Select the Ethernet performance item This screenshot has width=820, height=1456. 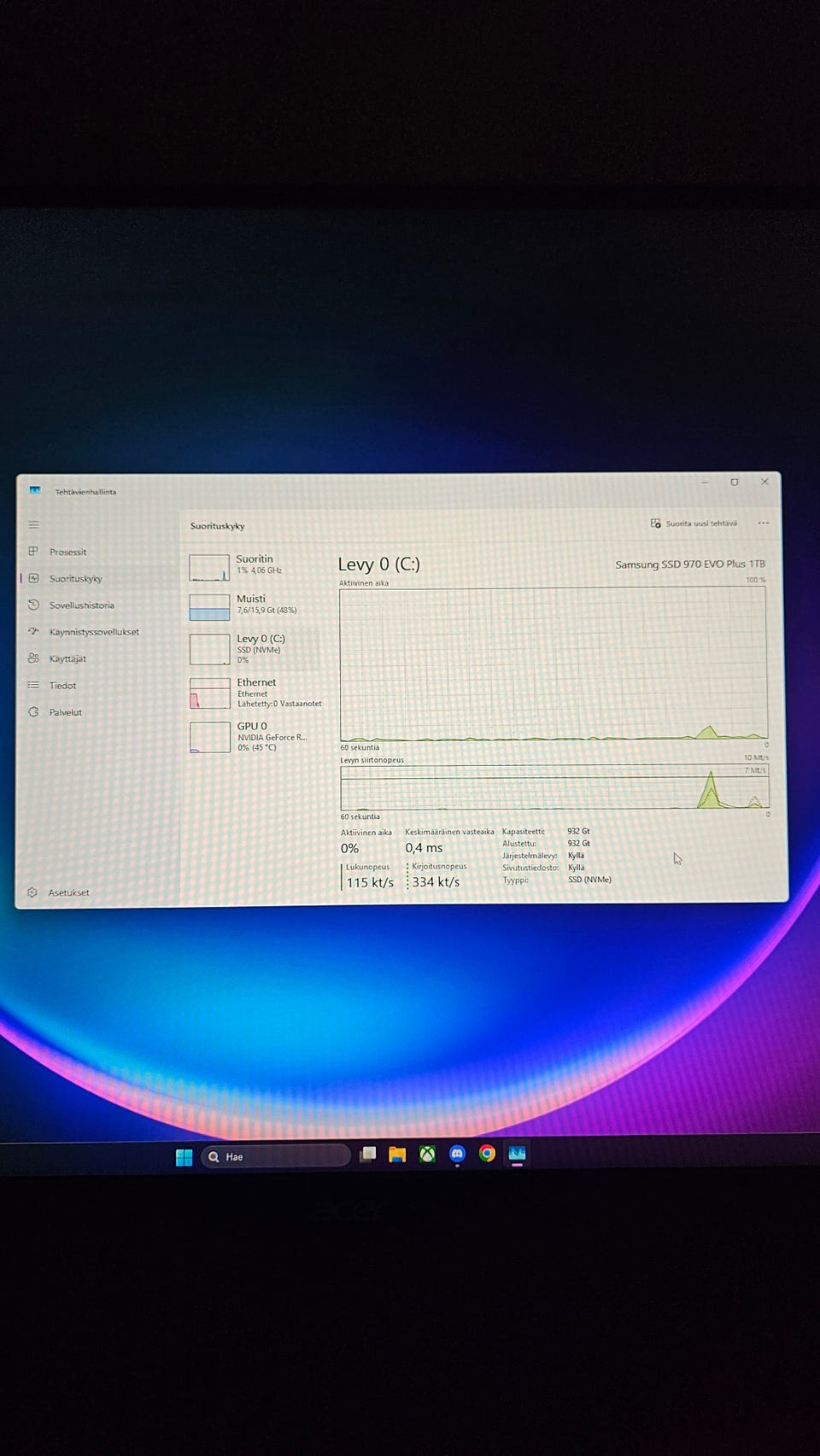coord(255,693)
